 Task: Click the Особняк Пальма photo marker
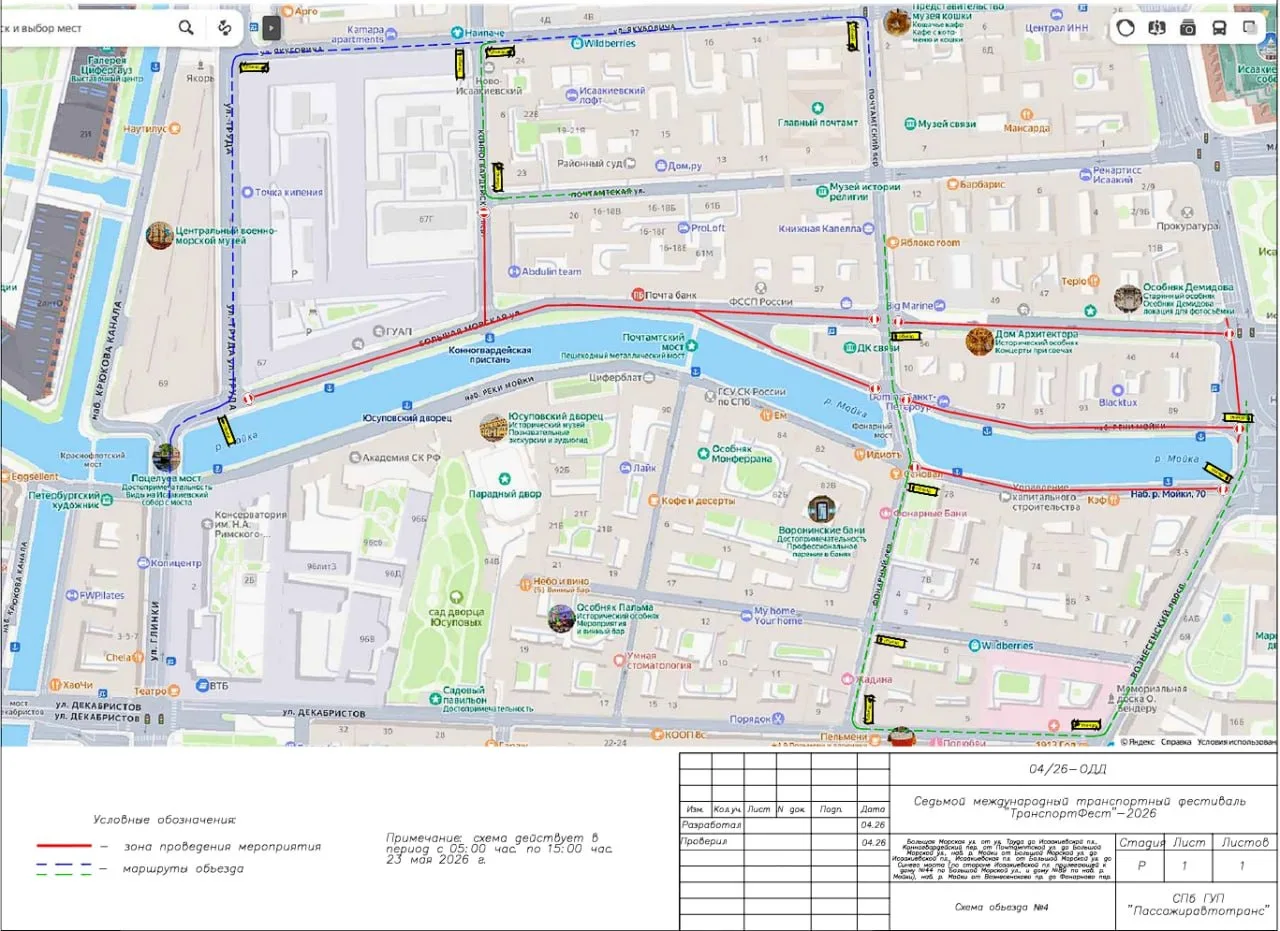(x=562, y=619)
